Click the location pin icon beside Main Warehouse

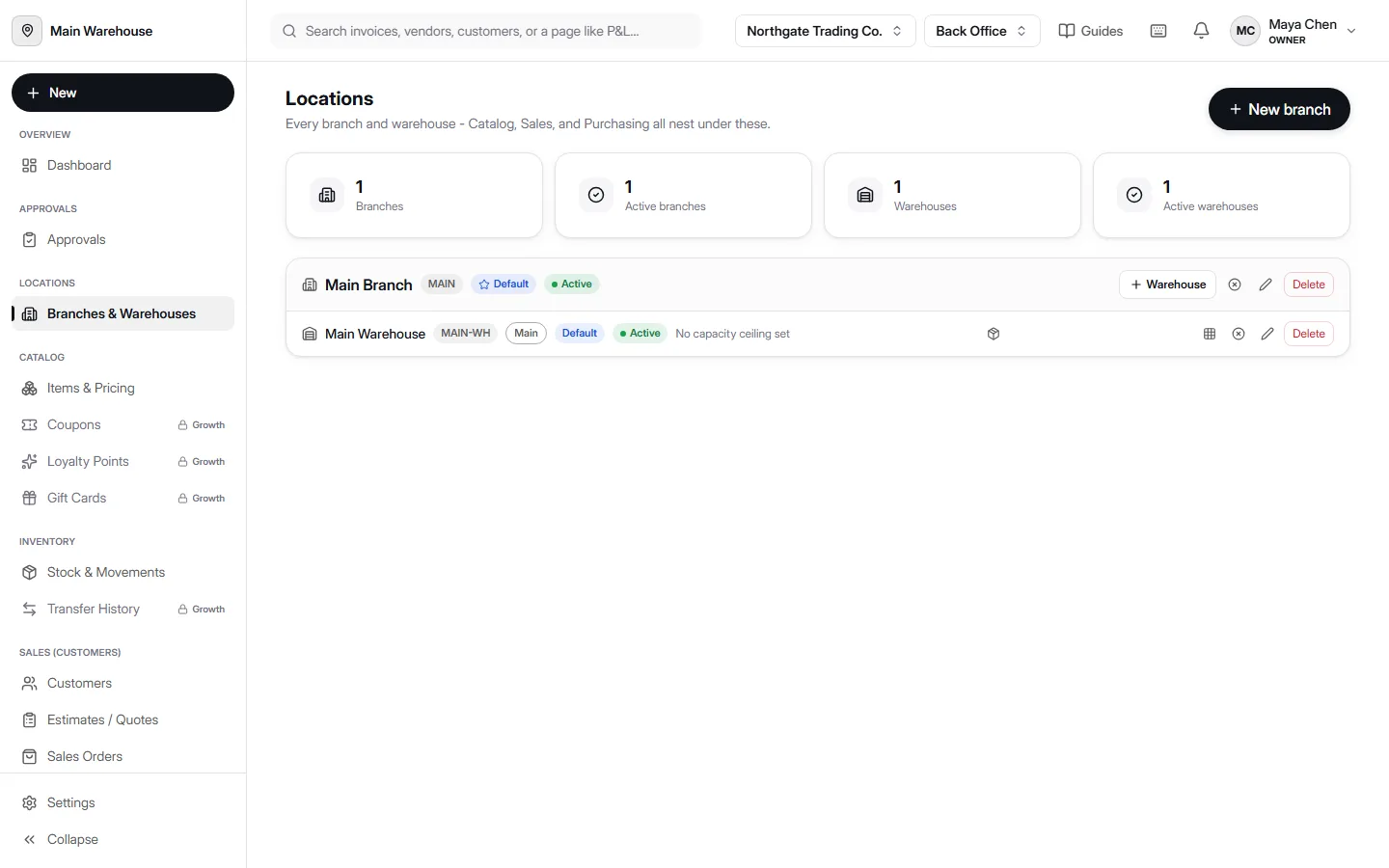pos(27,31)
